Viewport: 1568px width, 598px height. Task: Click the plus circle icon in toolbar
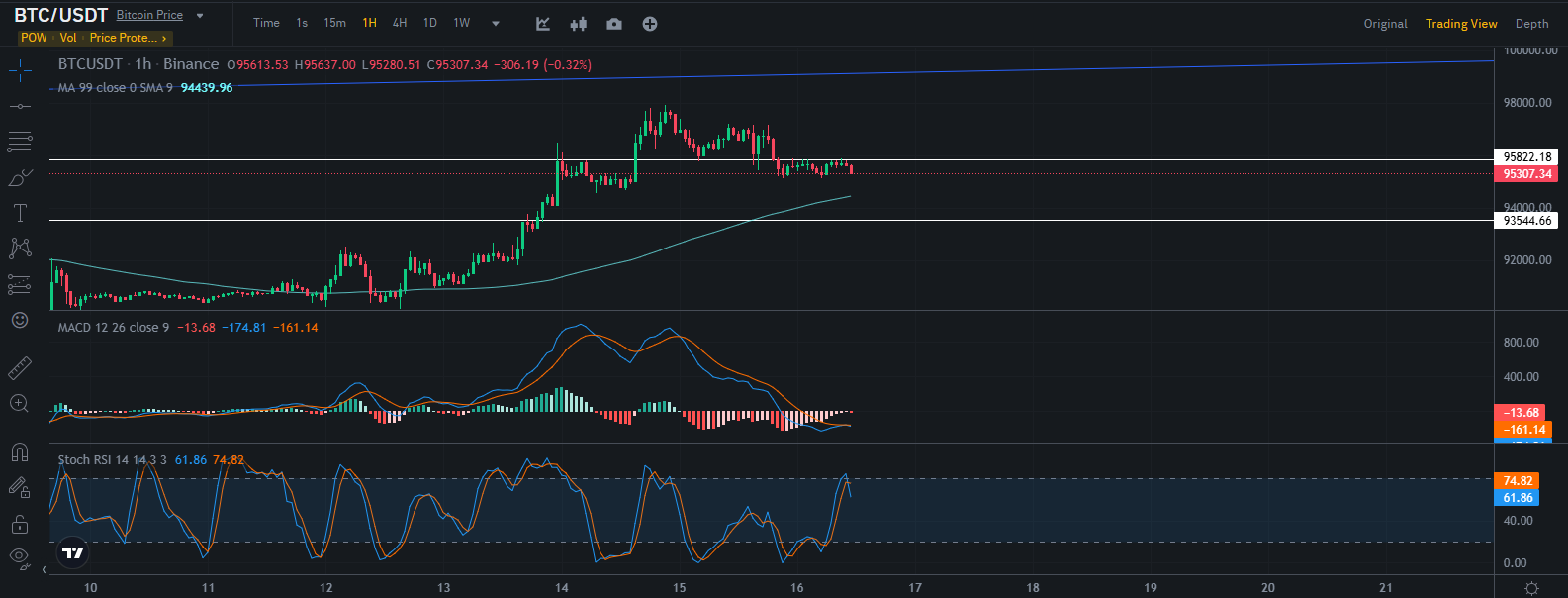[x=650, y=24]
